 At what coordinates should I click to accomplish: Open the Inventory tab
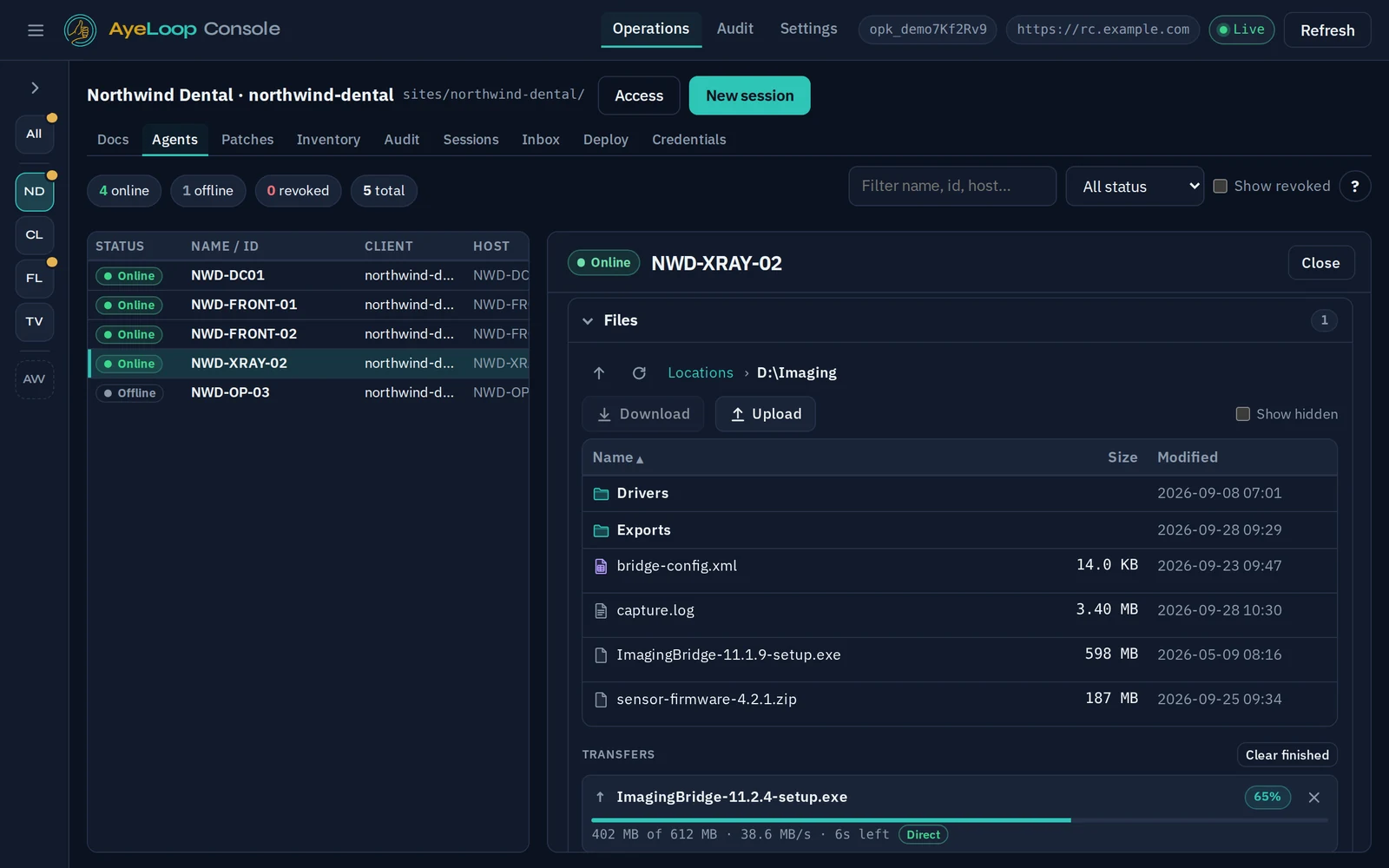pyautogui.click(x=328, y=140)
